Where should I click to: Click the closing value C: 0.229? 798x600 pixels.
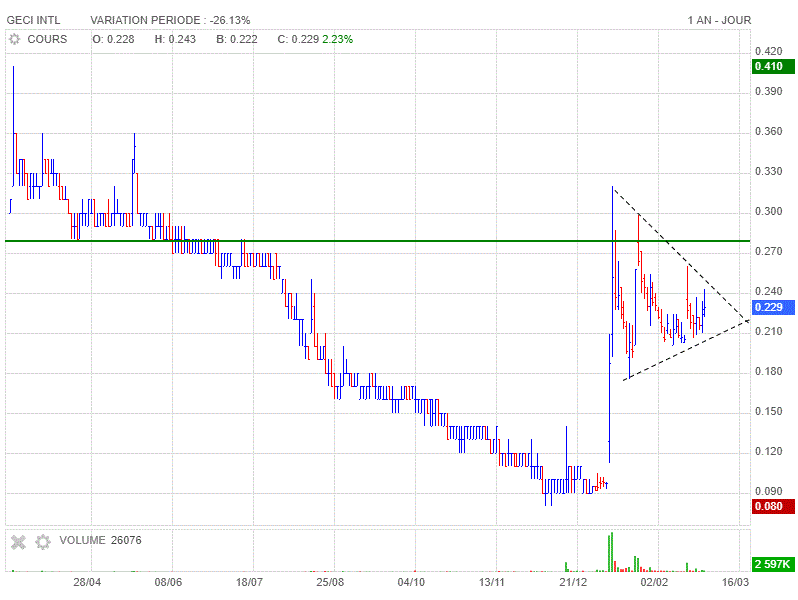pos(298,39)
